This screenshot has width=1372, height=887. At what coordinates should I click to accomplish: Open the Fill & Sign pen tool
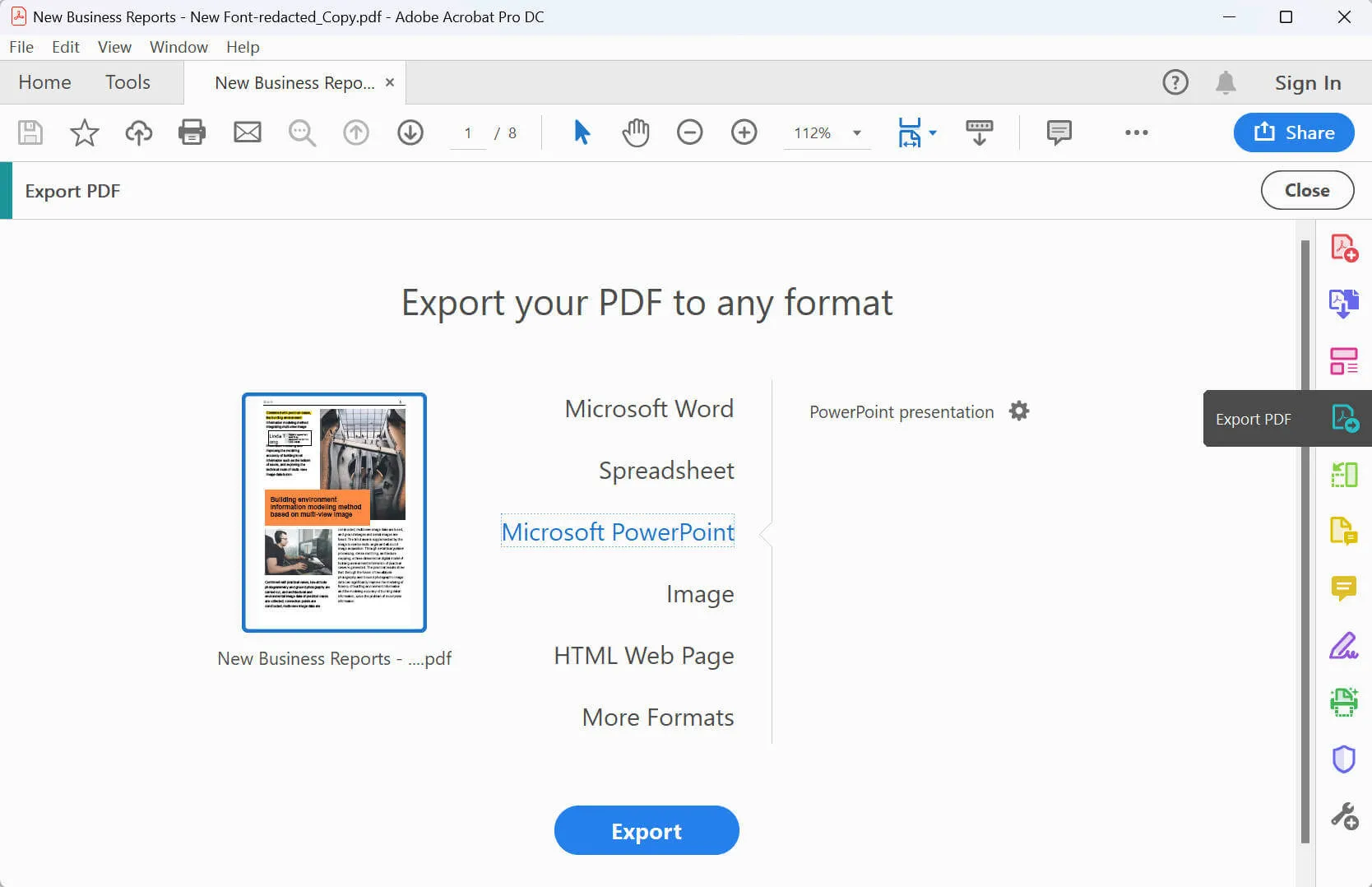1343,646
